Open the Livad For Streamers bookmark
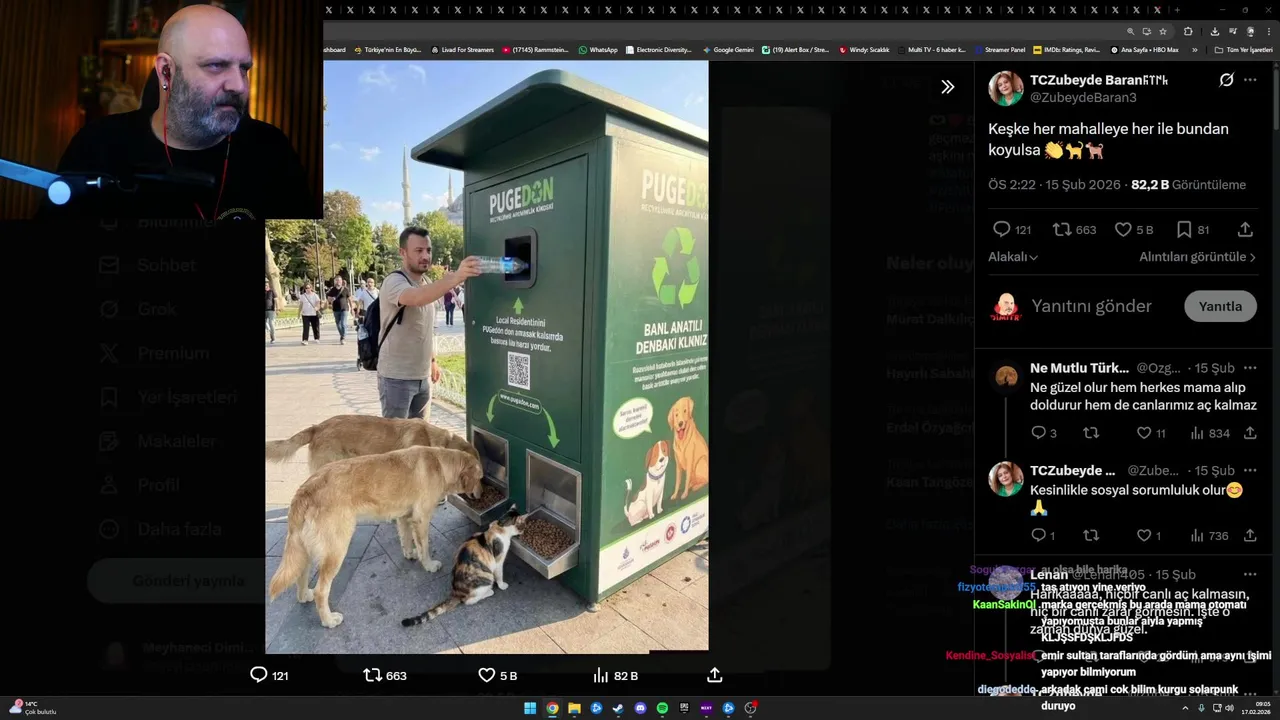This screenshot has width=1280, height=720. [462, 50]
